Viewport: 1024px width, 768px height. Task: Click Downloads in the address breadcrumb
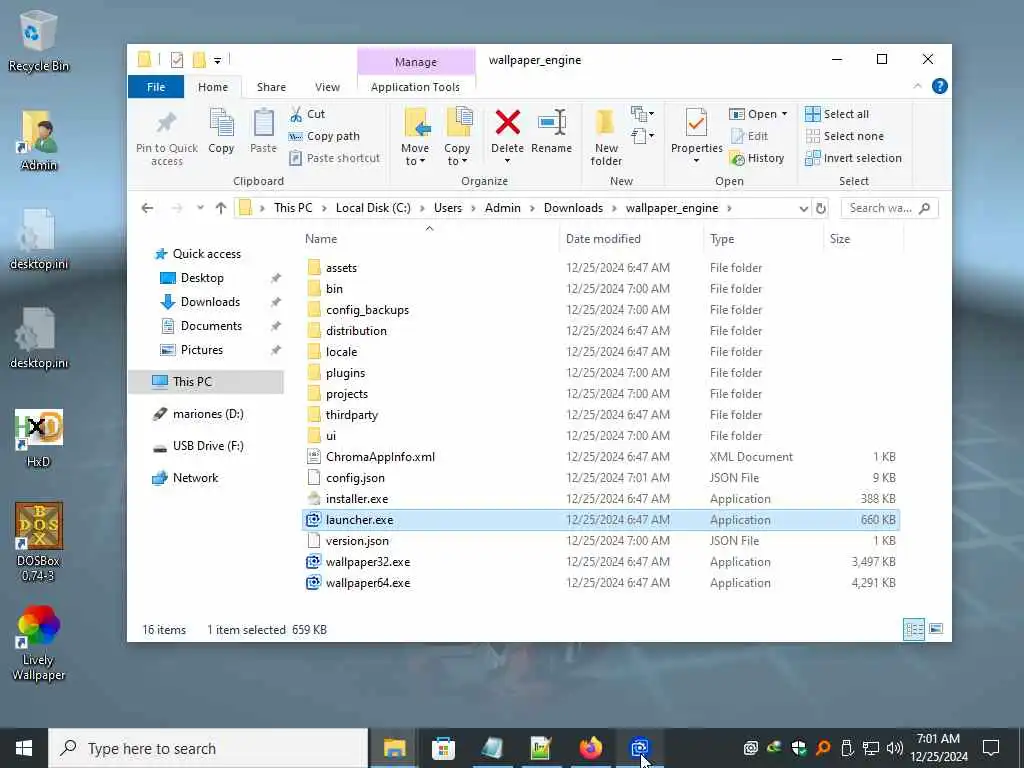[x=573, y=208]
